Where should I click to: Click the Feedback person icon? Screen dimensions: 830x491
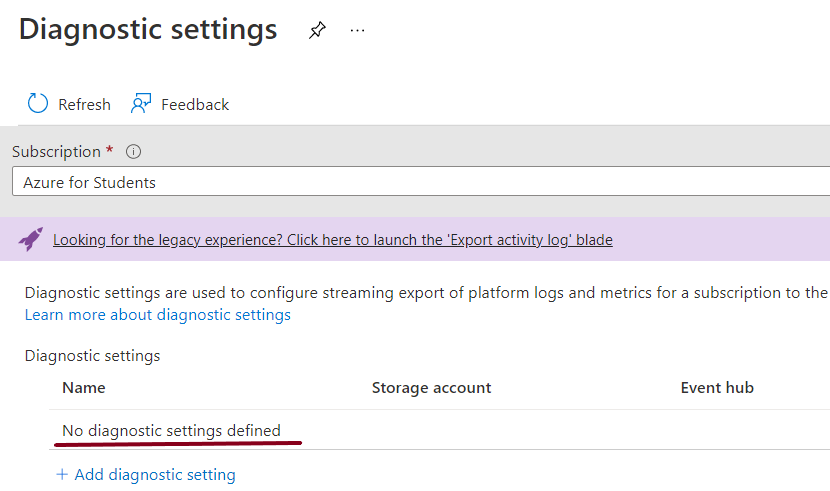pyautogui.click(x=141, y=104)
